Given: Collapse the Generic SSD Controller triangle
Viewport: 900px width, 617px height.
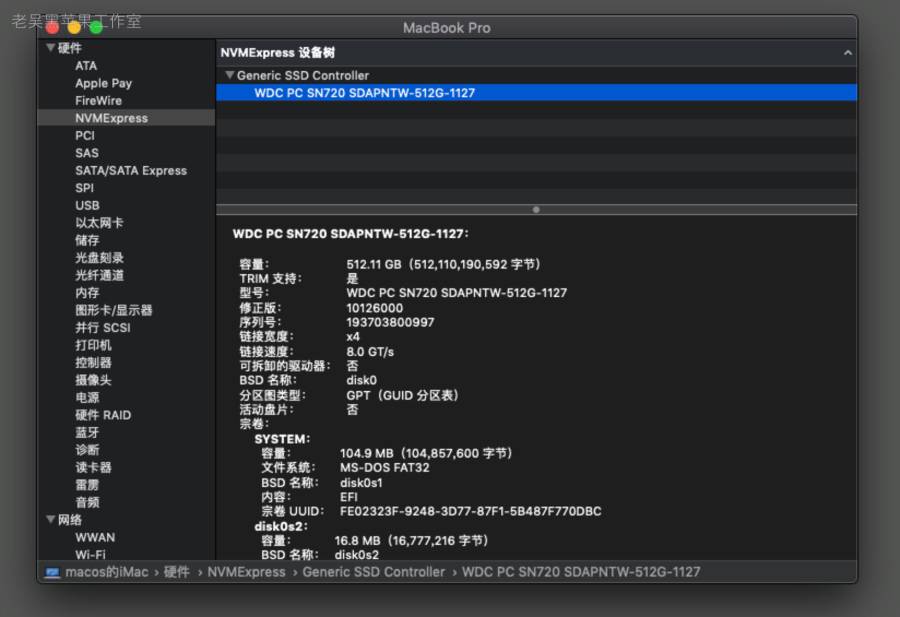Looking at the screenshot, I should (x=230, y=75).
